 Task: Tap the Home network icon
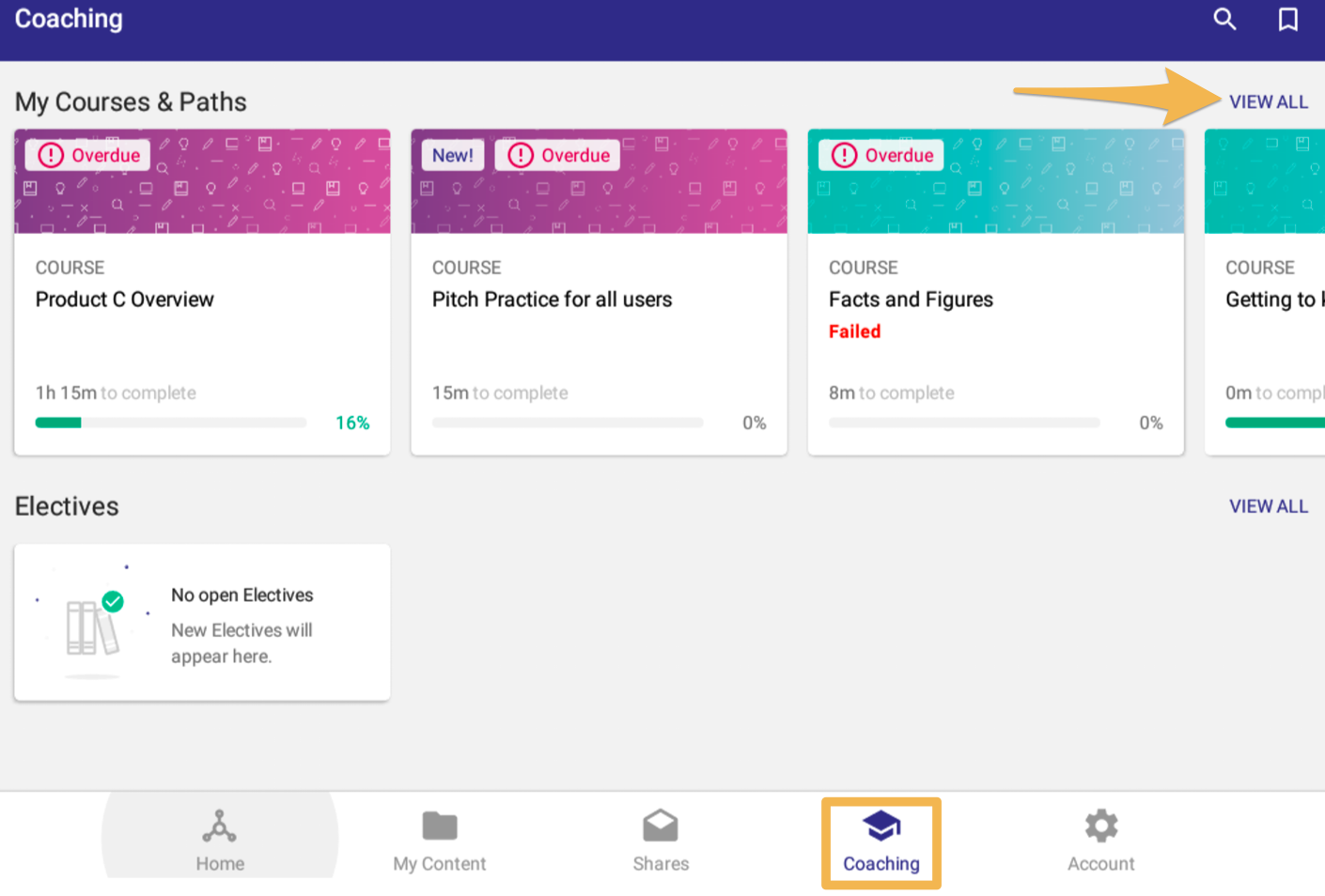(219, 826)
